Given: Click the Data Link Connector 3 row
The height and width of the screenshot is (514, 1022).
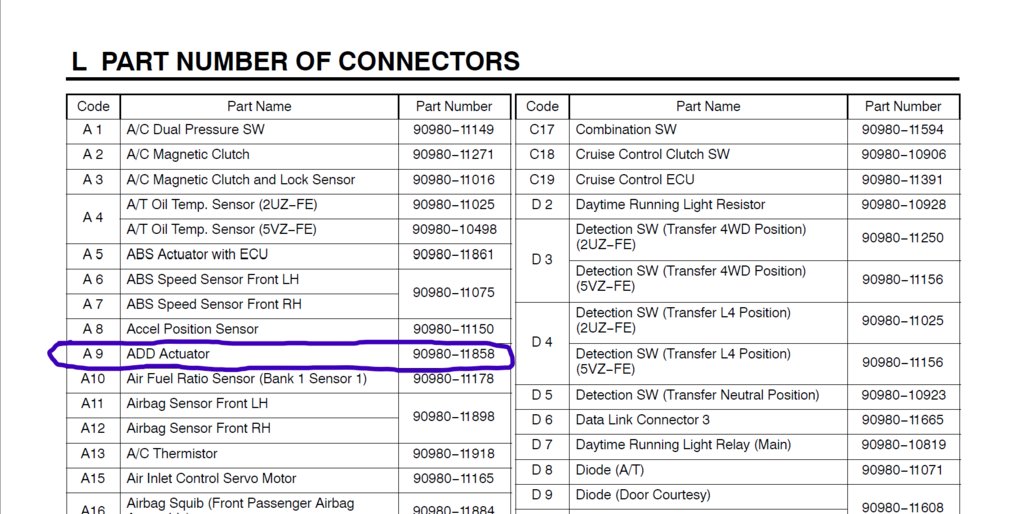Looking at the screenshot, I should coord(737,420).
